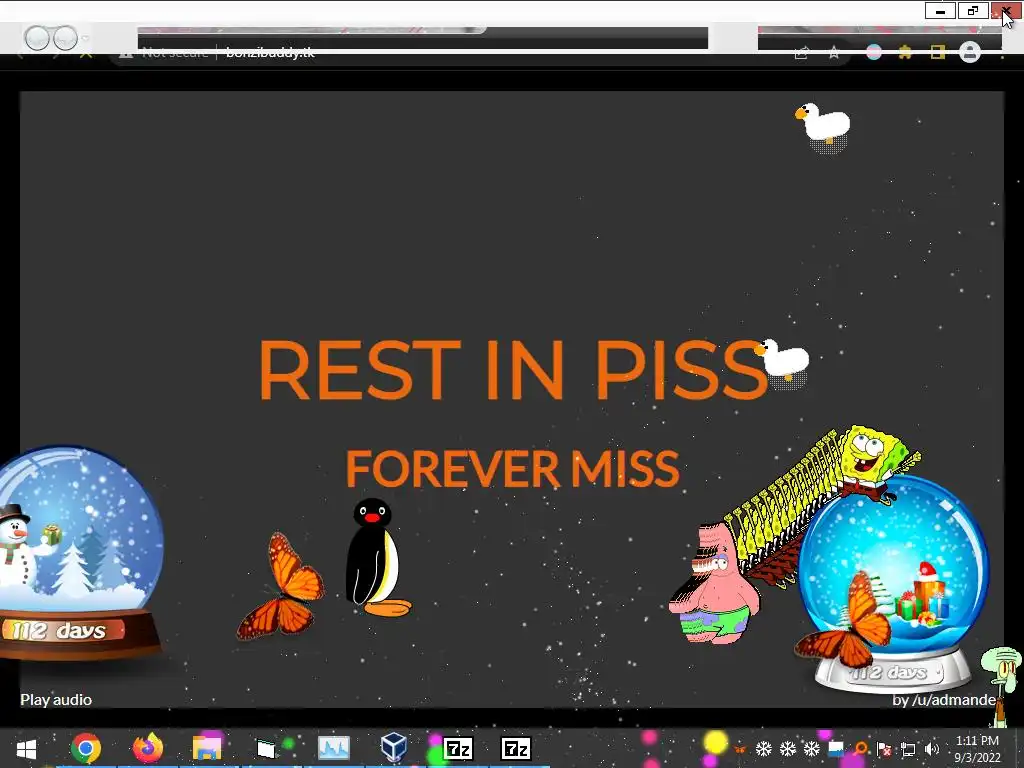Close the browser window
The width and height of the screenshot is (1024, 768).
(x=1006, y=11)
